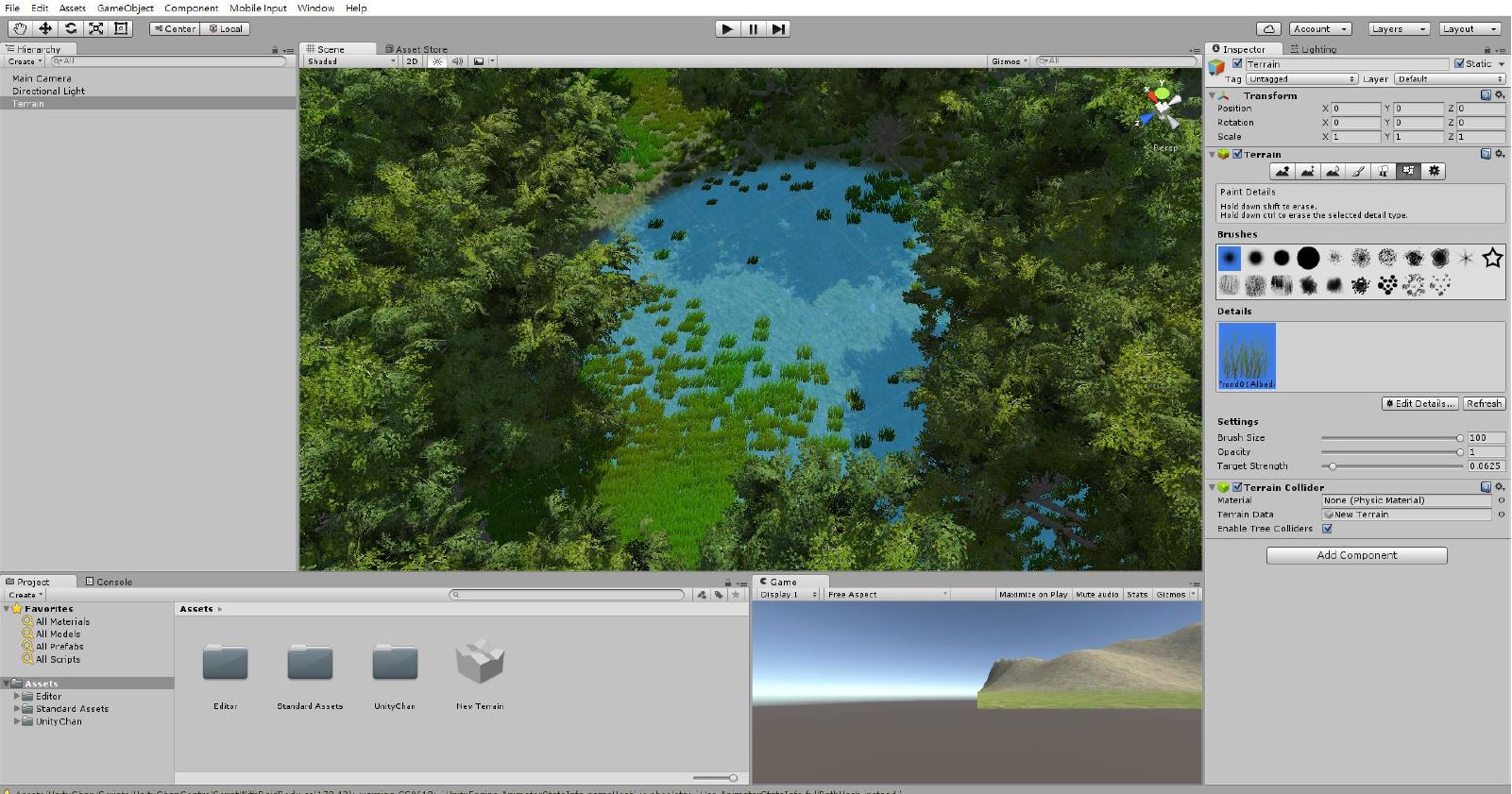This screenshot has width=1512, height=794.
Task: Select the Move tool in the toolbar
Action: coord(44,28)
